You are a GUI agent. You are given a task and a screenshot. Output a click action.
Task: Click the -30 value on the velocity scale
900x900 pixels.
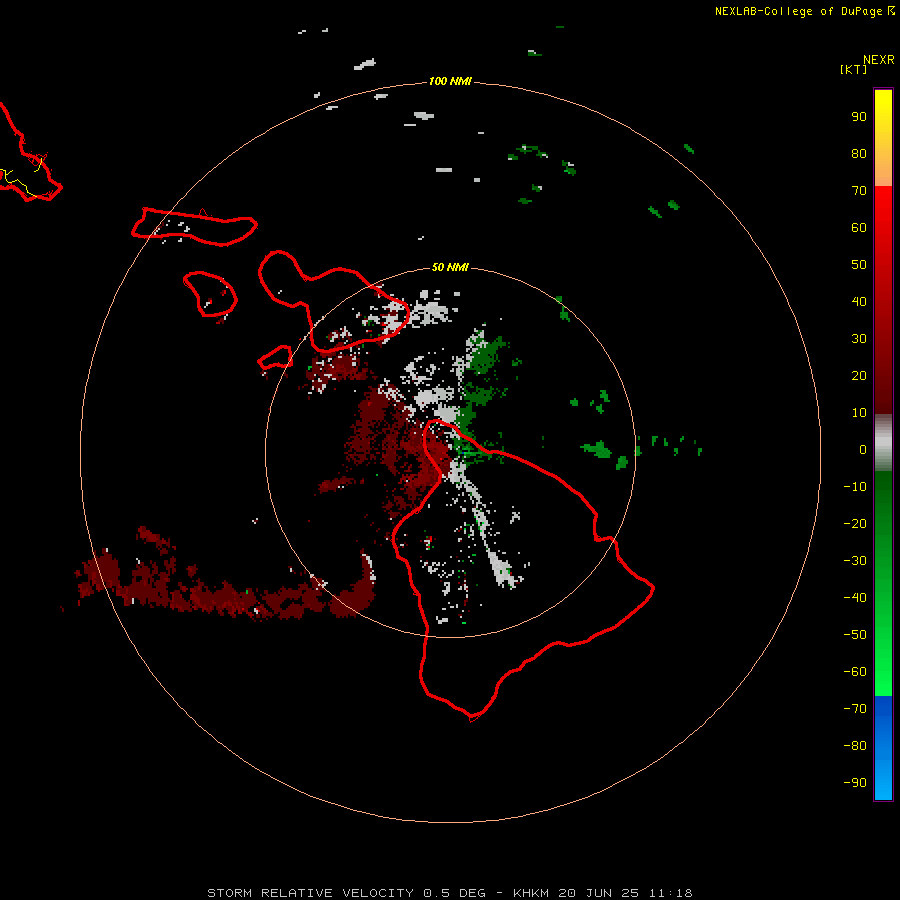855,561
